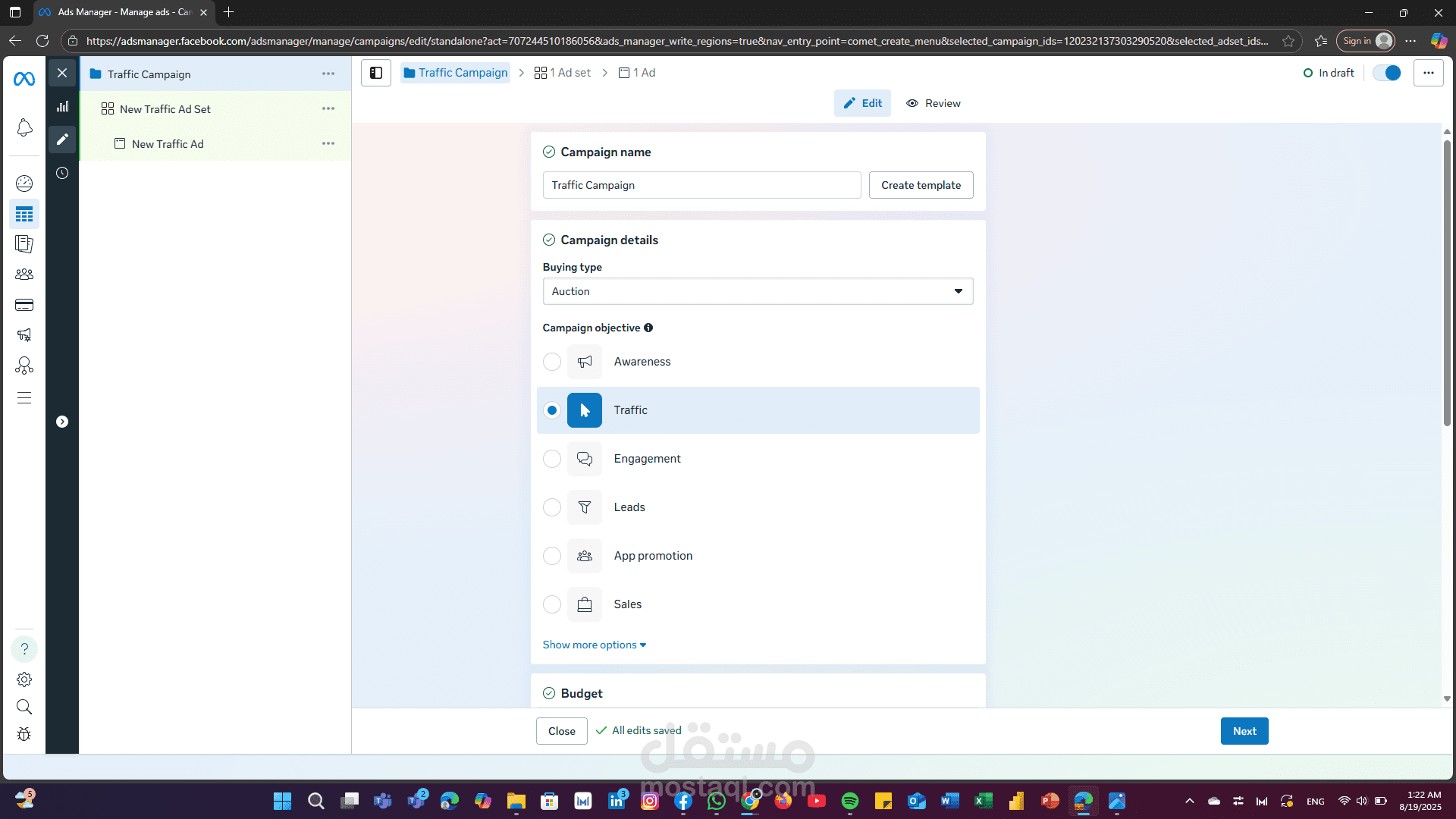This screenshot has height=819, width=1456.
Task: Open All tools hamburger menu
Action: (24, 398)
